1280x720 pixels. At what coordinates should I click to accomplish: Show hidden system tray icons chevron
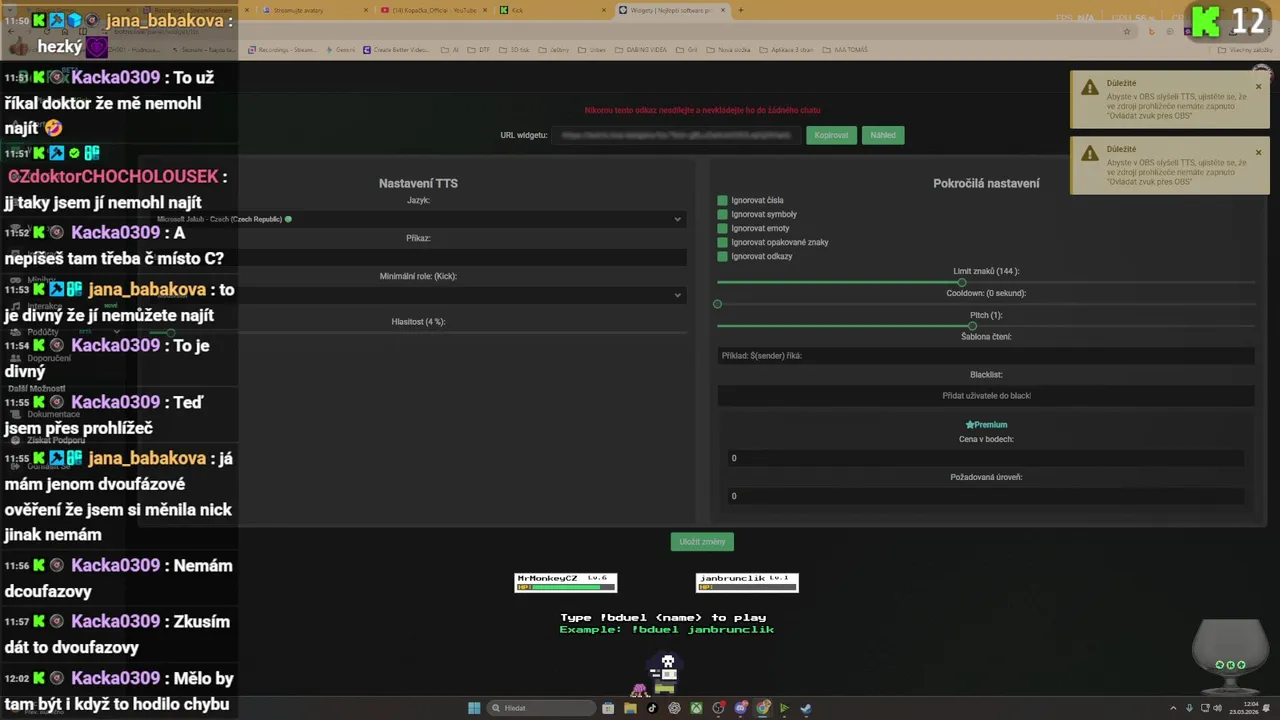coord(1174,708)
